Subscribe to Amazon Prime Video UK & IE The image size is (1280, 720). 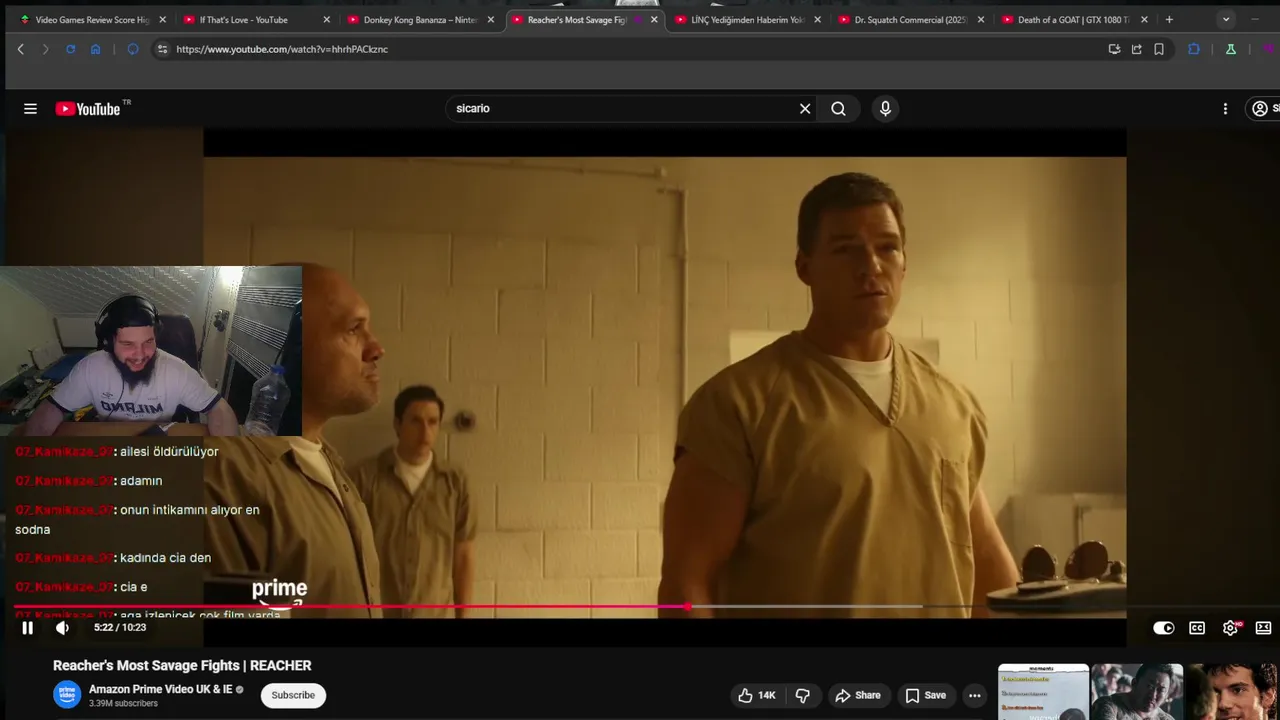coord(293,695)
